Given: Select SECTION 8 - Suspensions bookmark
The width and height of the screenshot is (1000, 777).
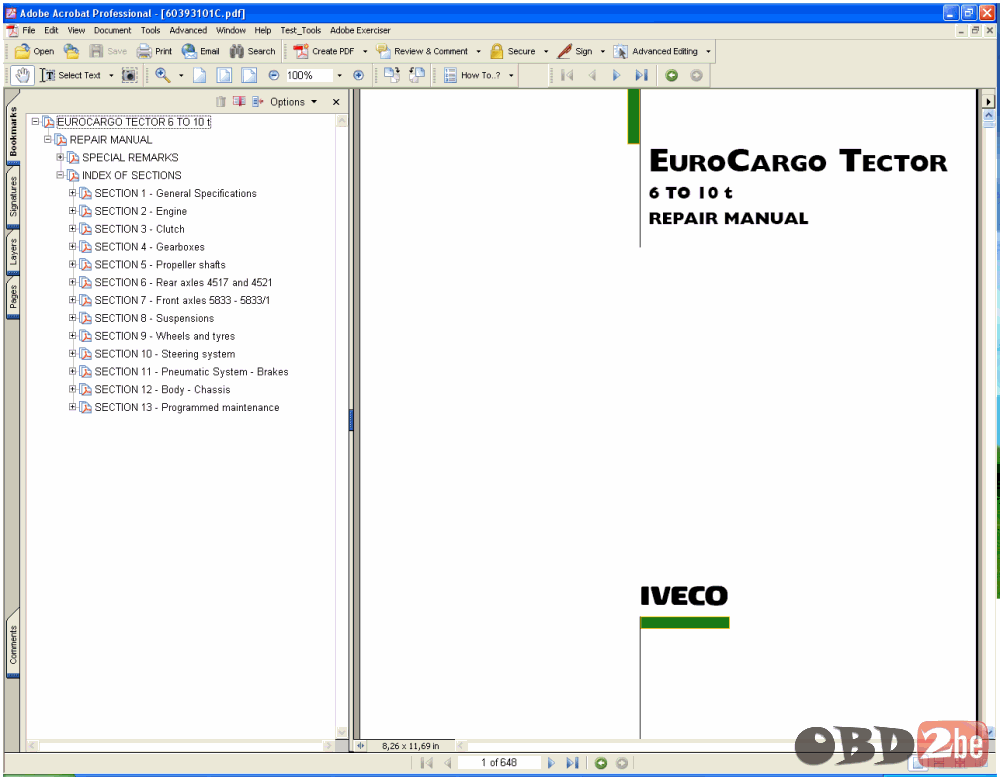Looking at the screenshot, I should 154,318.
